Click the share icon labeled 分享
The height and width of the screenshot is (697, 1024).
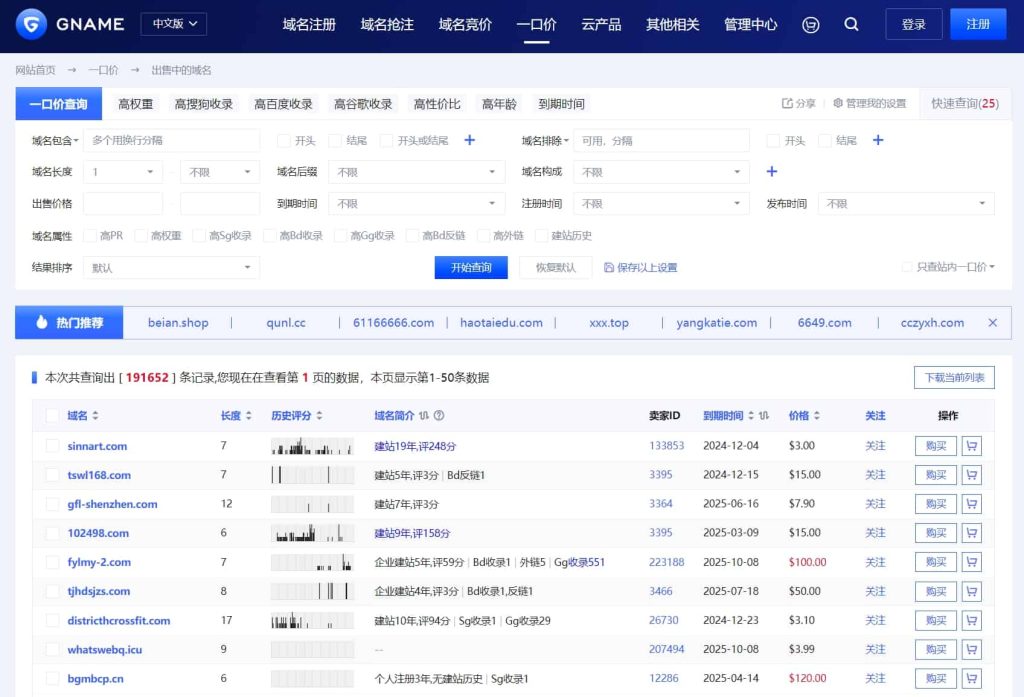click(x=787, y=103)
